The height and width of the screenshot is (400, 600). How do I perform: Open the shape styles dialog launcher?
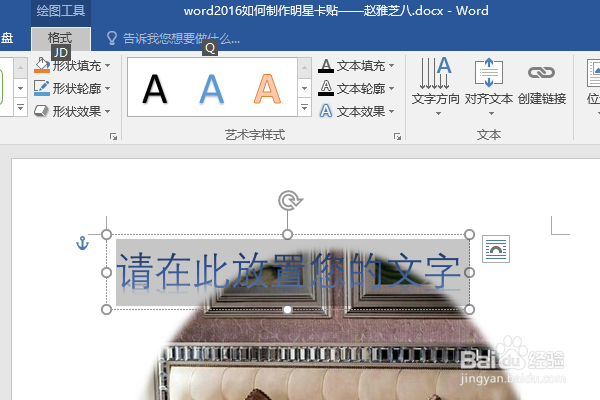point(113,136)
